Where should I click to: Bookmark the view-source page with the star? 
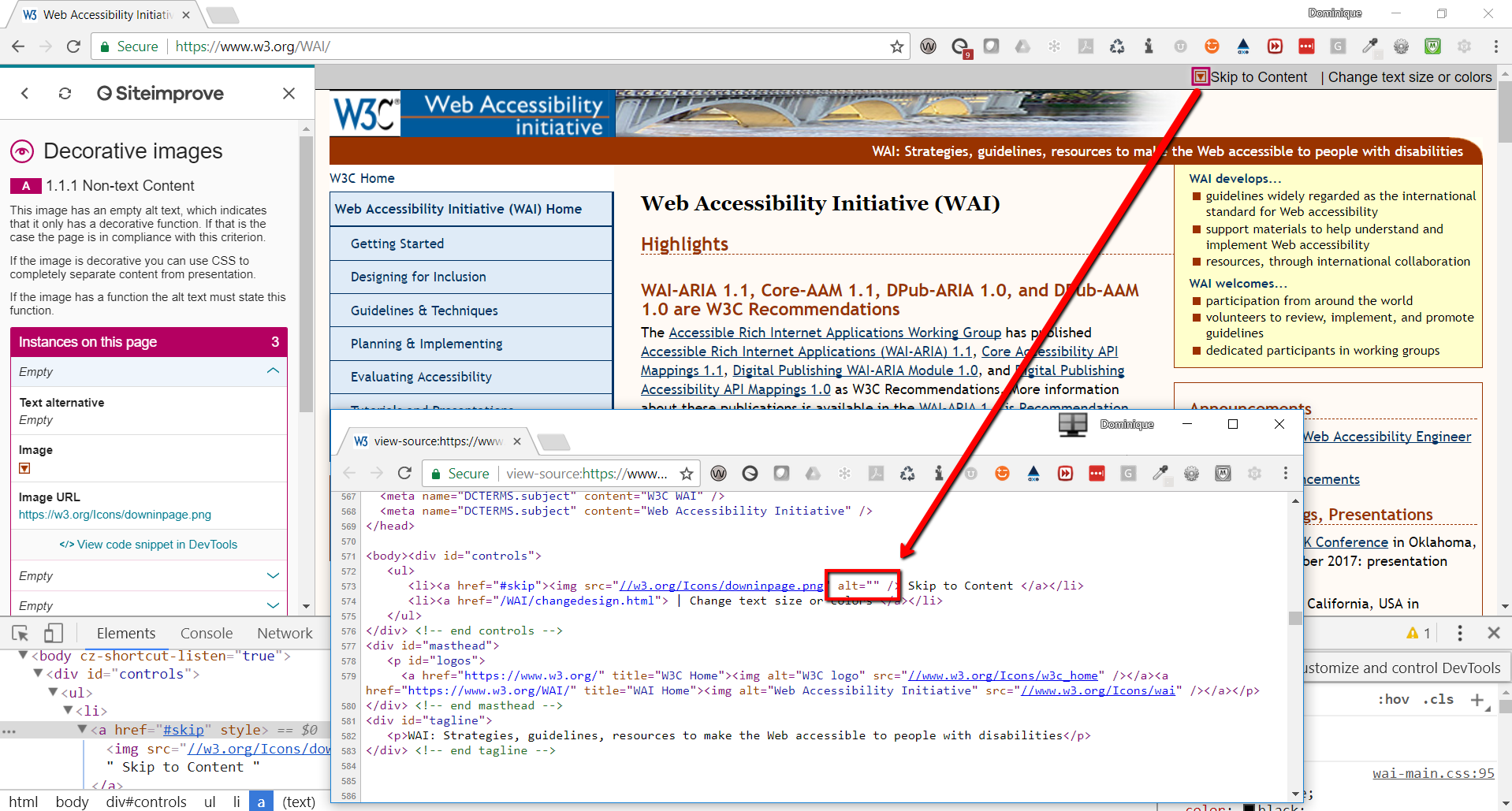point(687,474)
